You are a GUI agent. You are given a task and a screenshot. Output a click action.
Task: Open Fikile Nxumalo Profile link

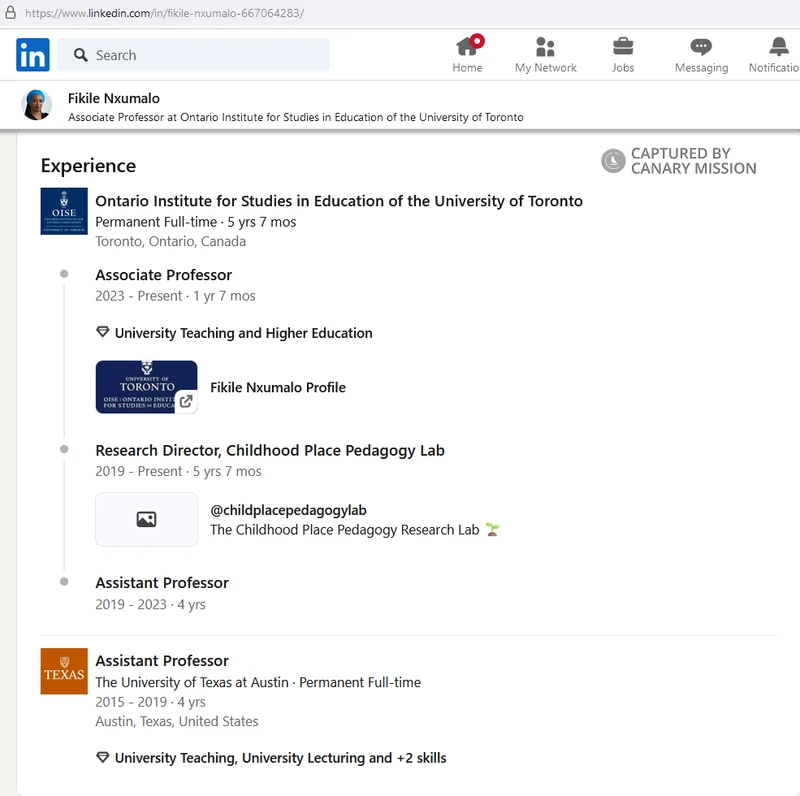pos(278,387)
